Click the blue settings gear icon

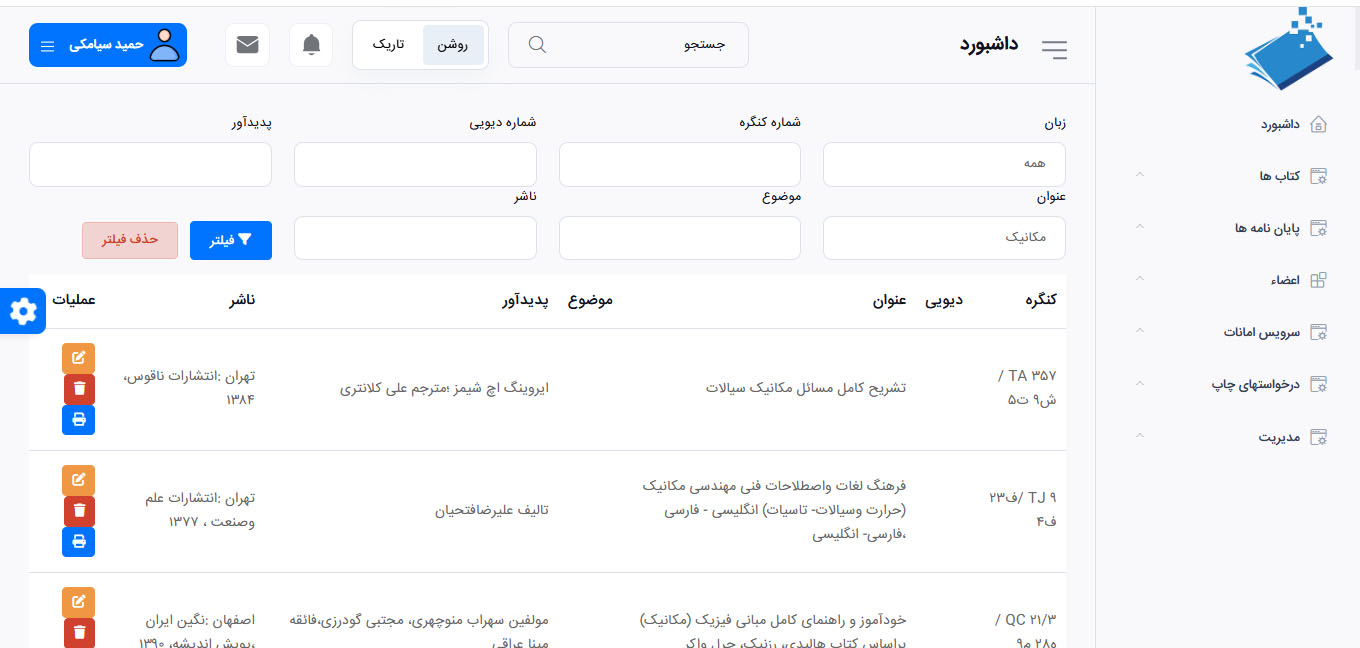tap(22, 312)
